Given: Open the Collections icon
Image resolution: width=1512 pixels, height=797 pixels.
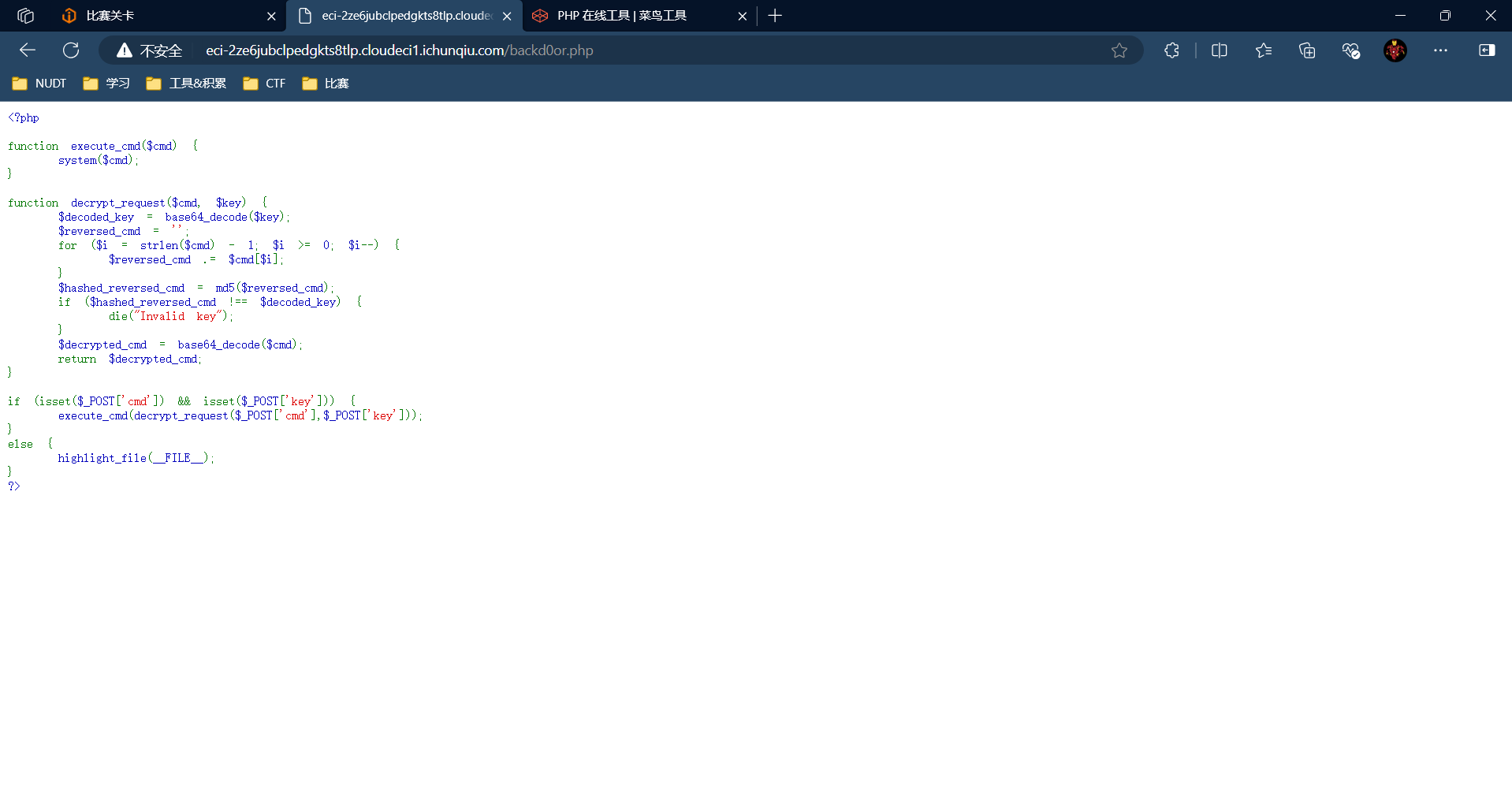Looking at the screenshot, I should pos(1307,50).
